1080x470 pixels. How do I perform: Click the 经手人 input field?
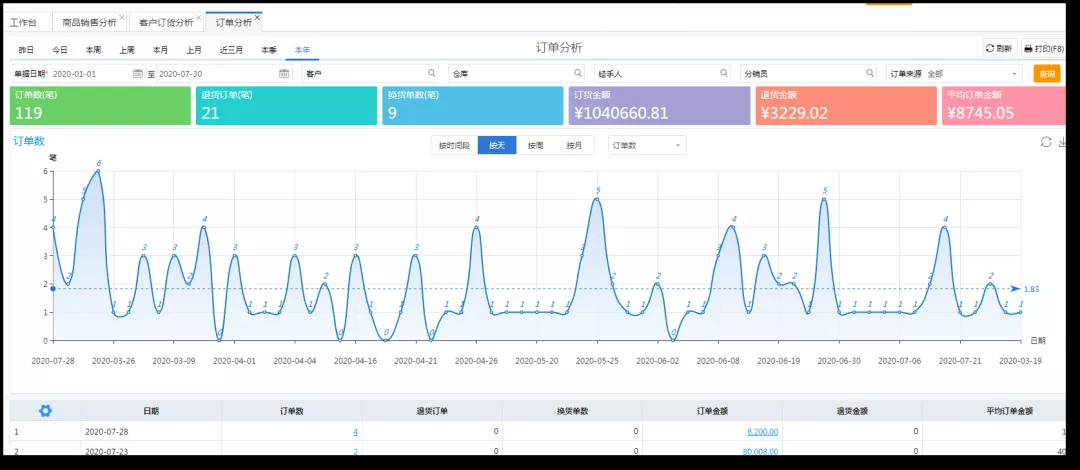tap(663, 73)
